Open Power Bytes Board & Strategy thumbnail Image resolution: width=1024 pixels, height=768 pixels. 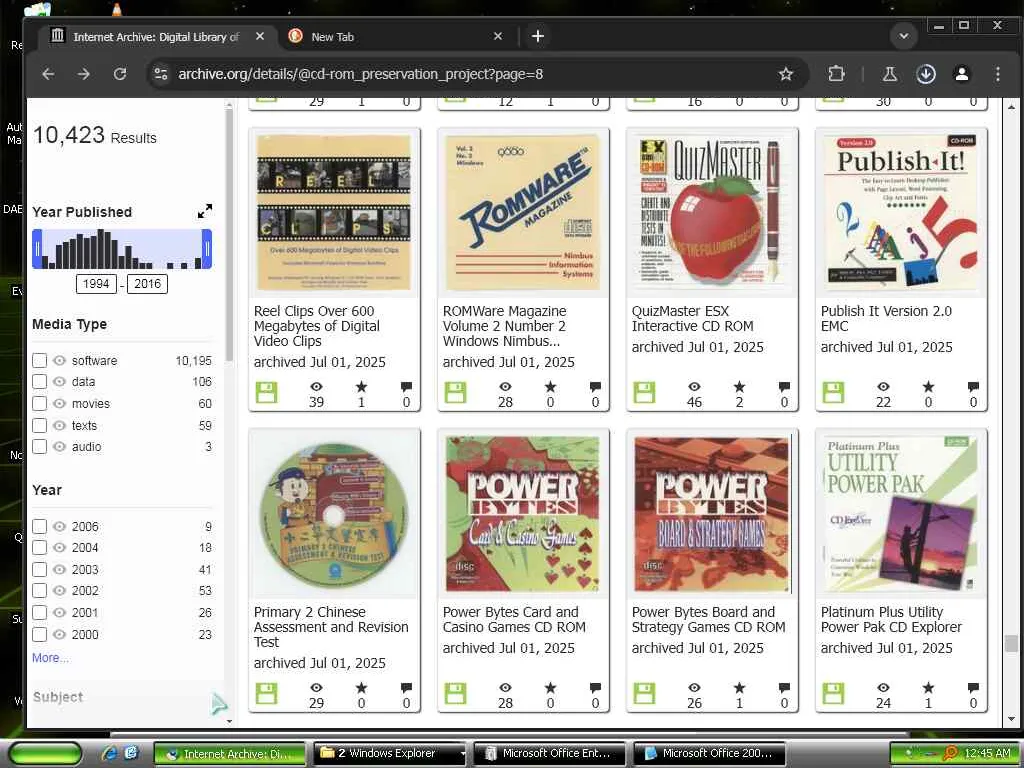[x=712, y=514]
